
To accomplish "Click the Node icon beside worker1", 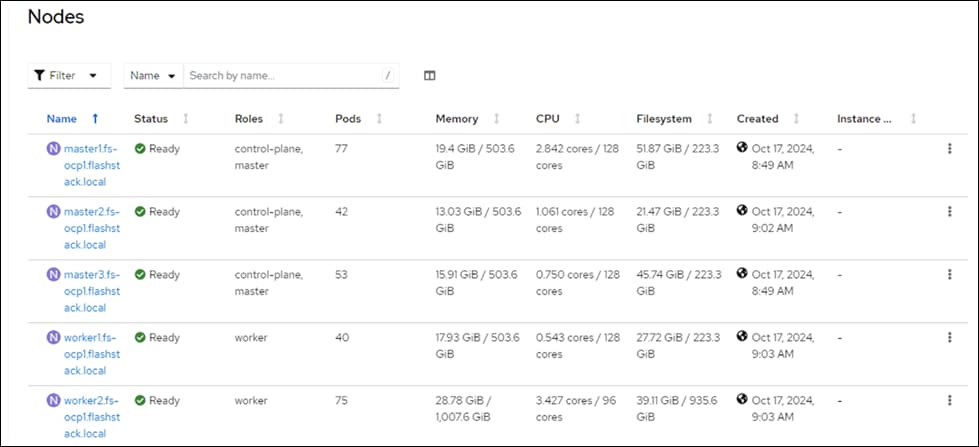I will tap(54, 338).
